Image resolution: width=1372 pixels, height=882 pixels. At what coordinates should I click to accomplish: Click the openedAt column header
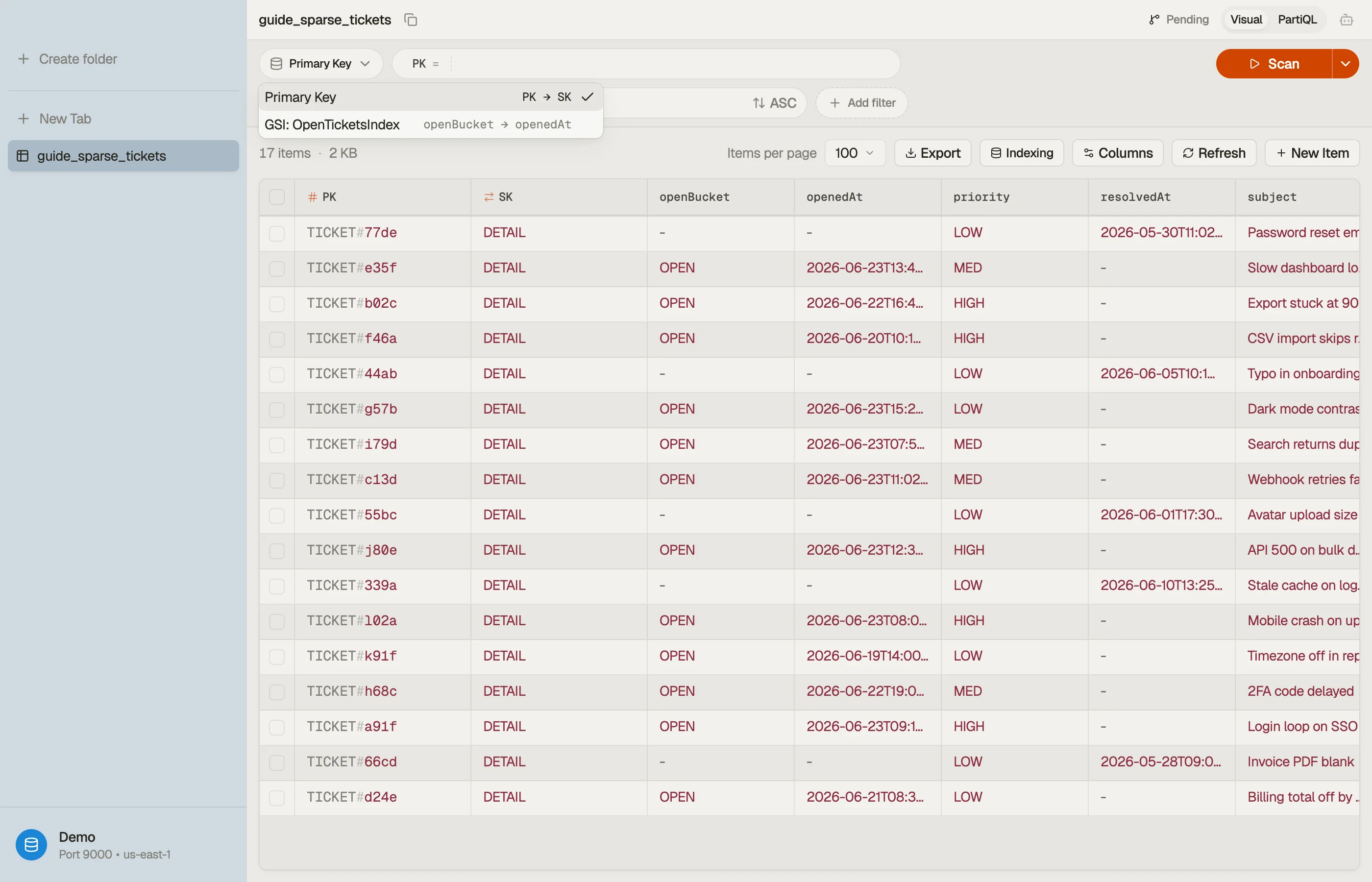tap(867, 197)
